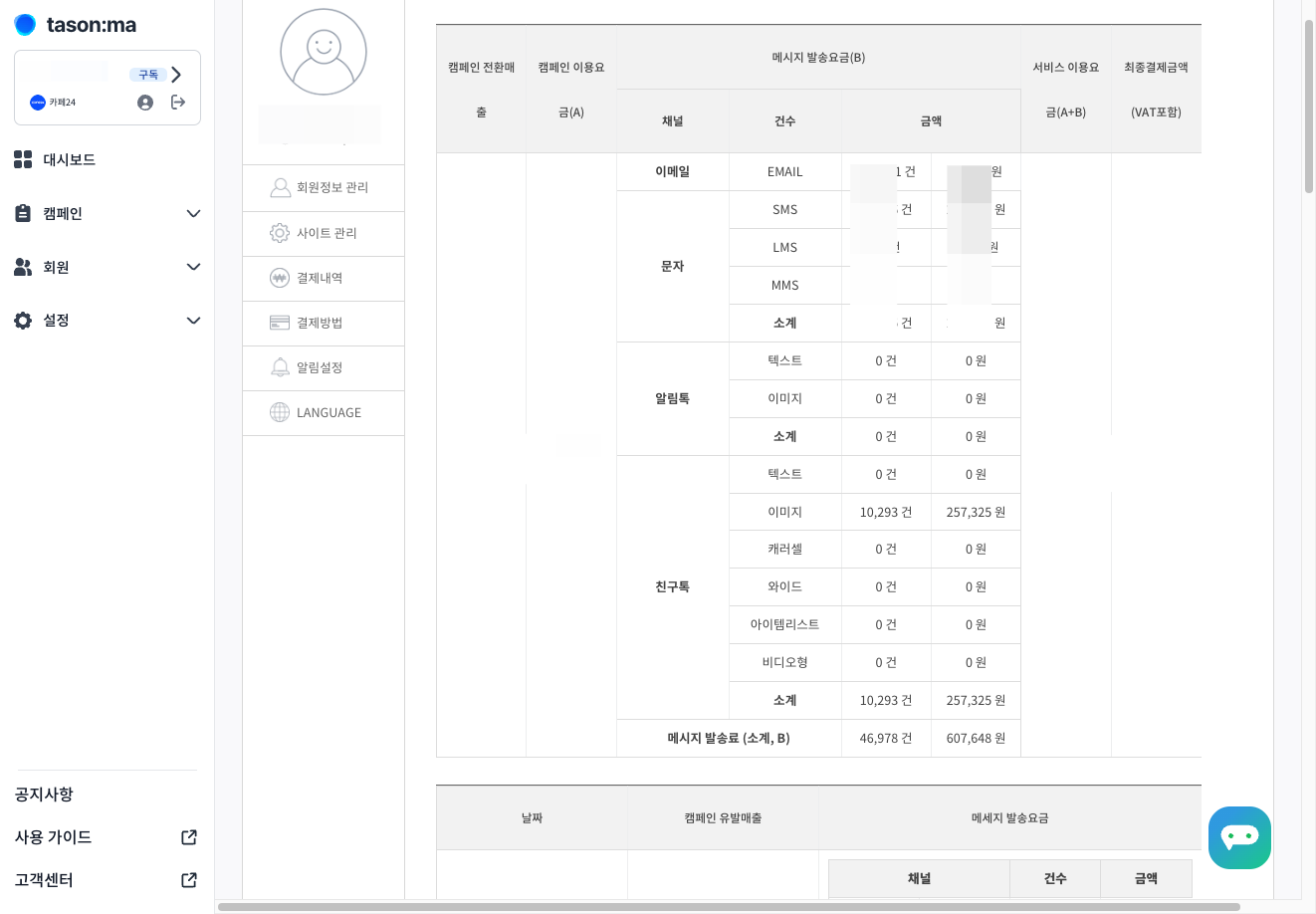Click the 메시지 발송료 (소계, B) label
1316x914 pixels.
[729, 739]
